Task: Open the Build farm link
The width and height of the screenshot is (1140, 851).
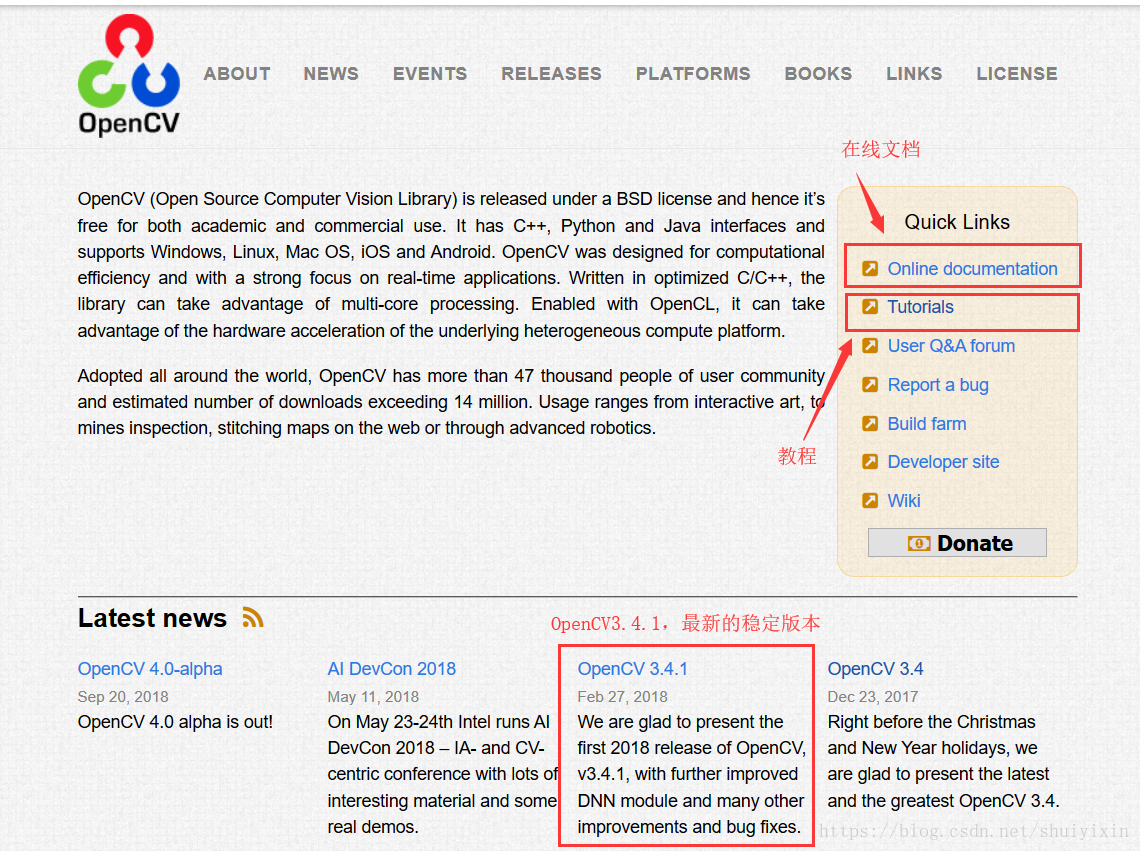Action: tap(927, 423)
